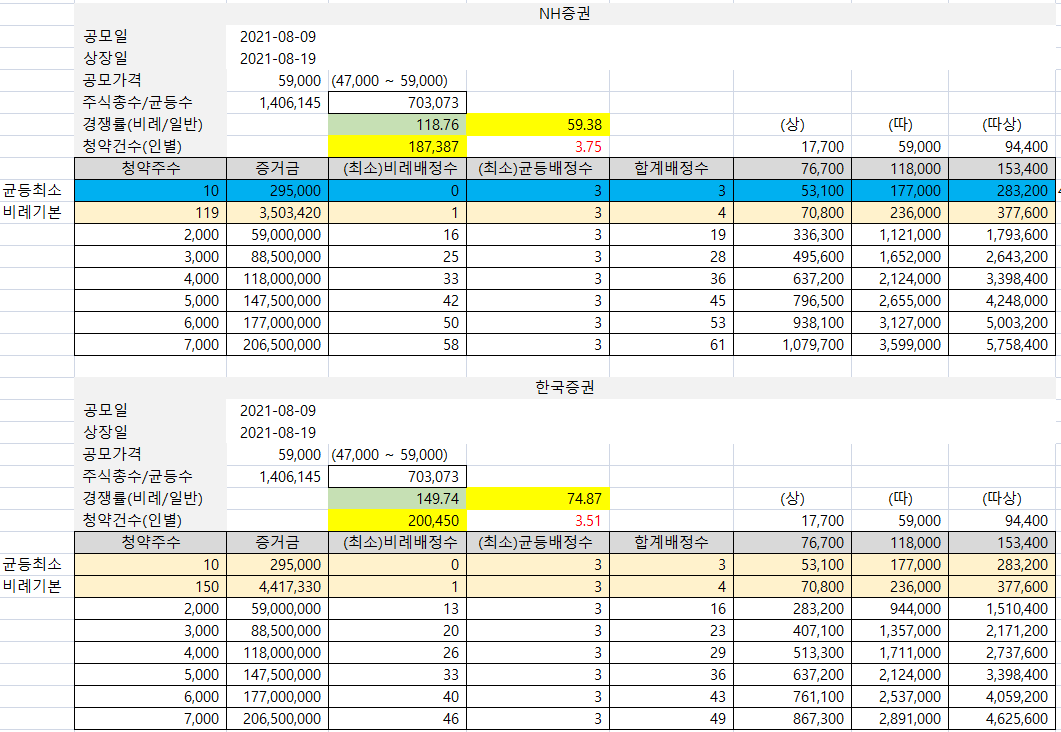Select the yellow 74.87 cell
Screen dimensions: 1061x732
click(x=538, y=499)
